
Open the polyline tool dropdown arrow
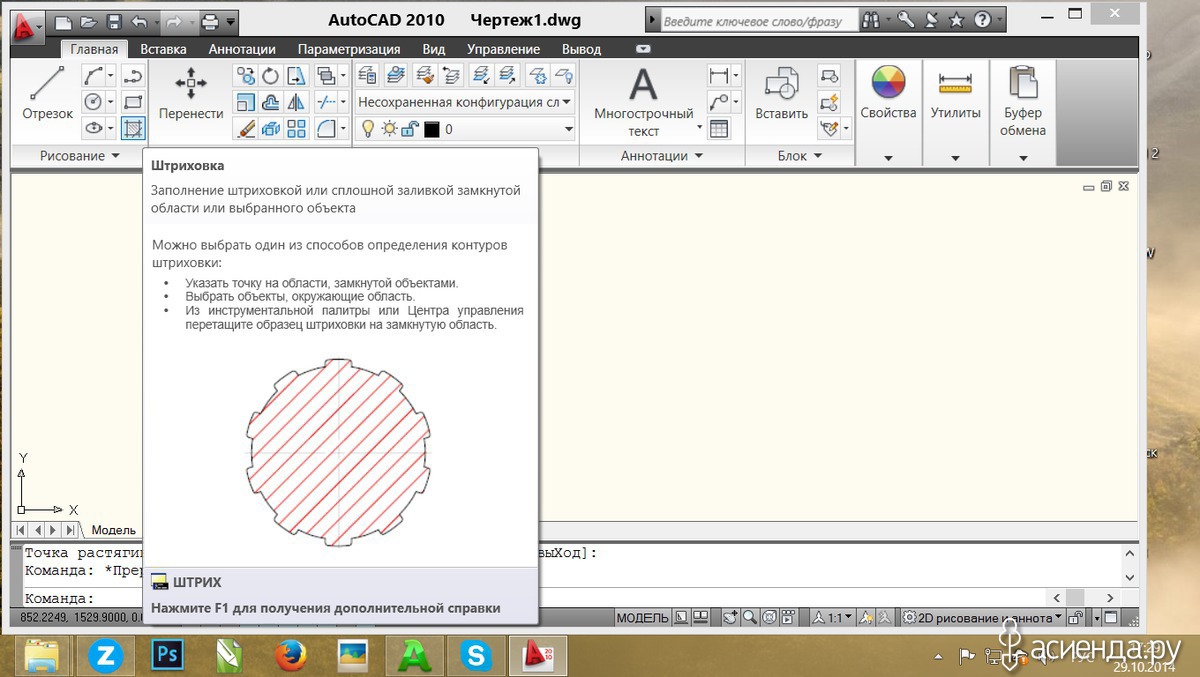click(110, 76)
